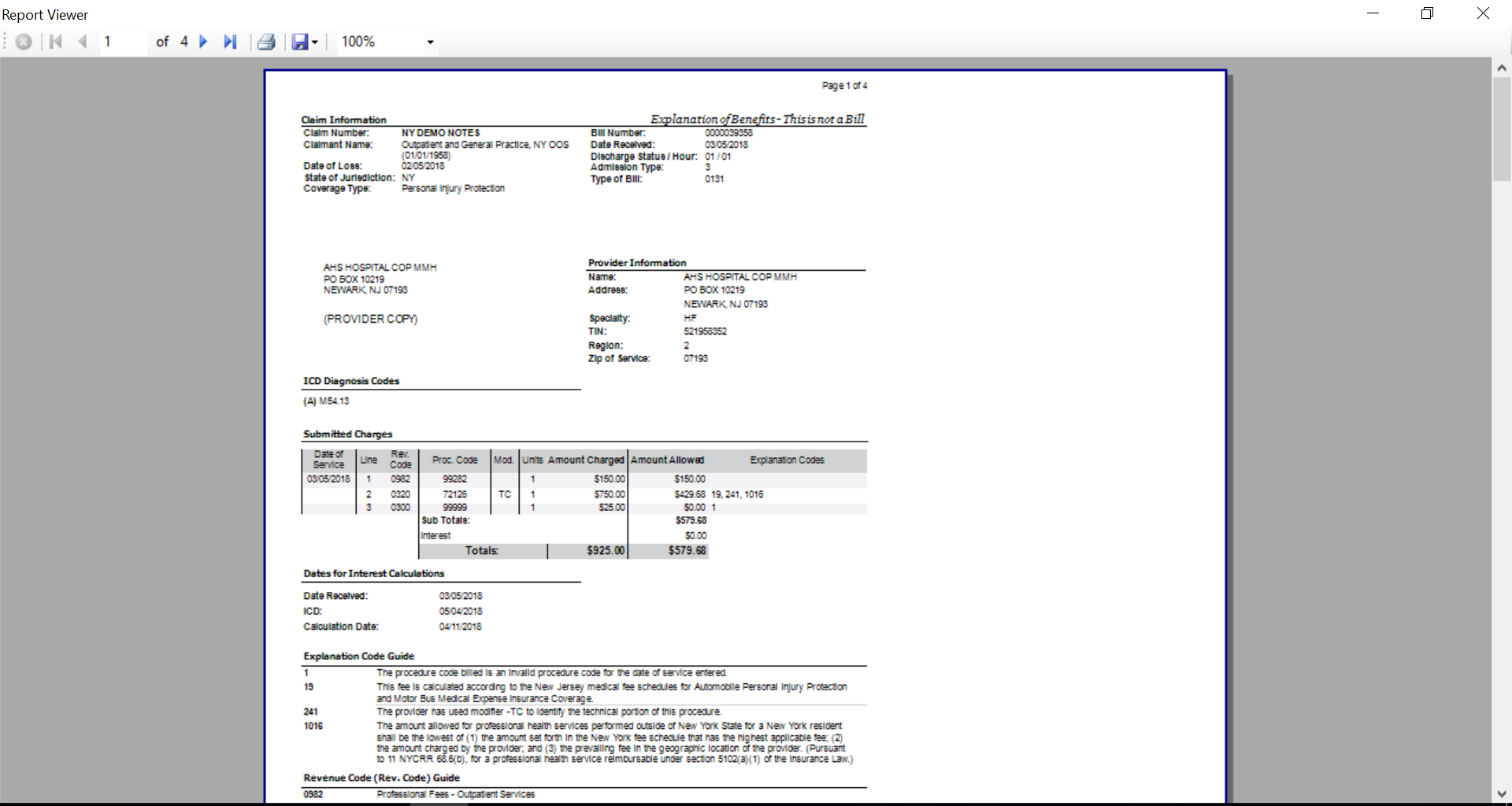Image resolution: width=1512 pixels, height=806 pixels.
Task: Click explanation code 1016 in the guide
Action: (313, 726)
